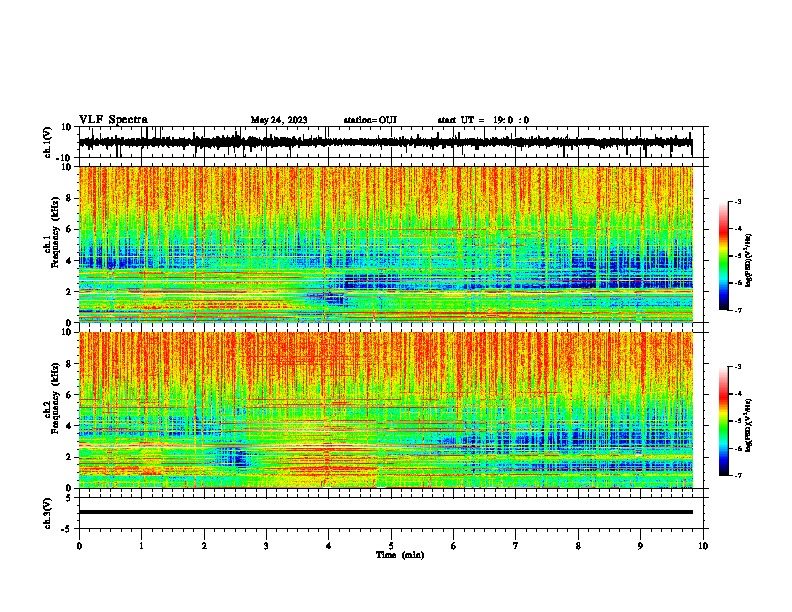Click the ch.2 "Frequency (kHz)" axis label
This screenshot has height=612, width=792.
click(x=55, y=398)
